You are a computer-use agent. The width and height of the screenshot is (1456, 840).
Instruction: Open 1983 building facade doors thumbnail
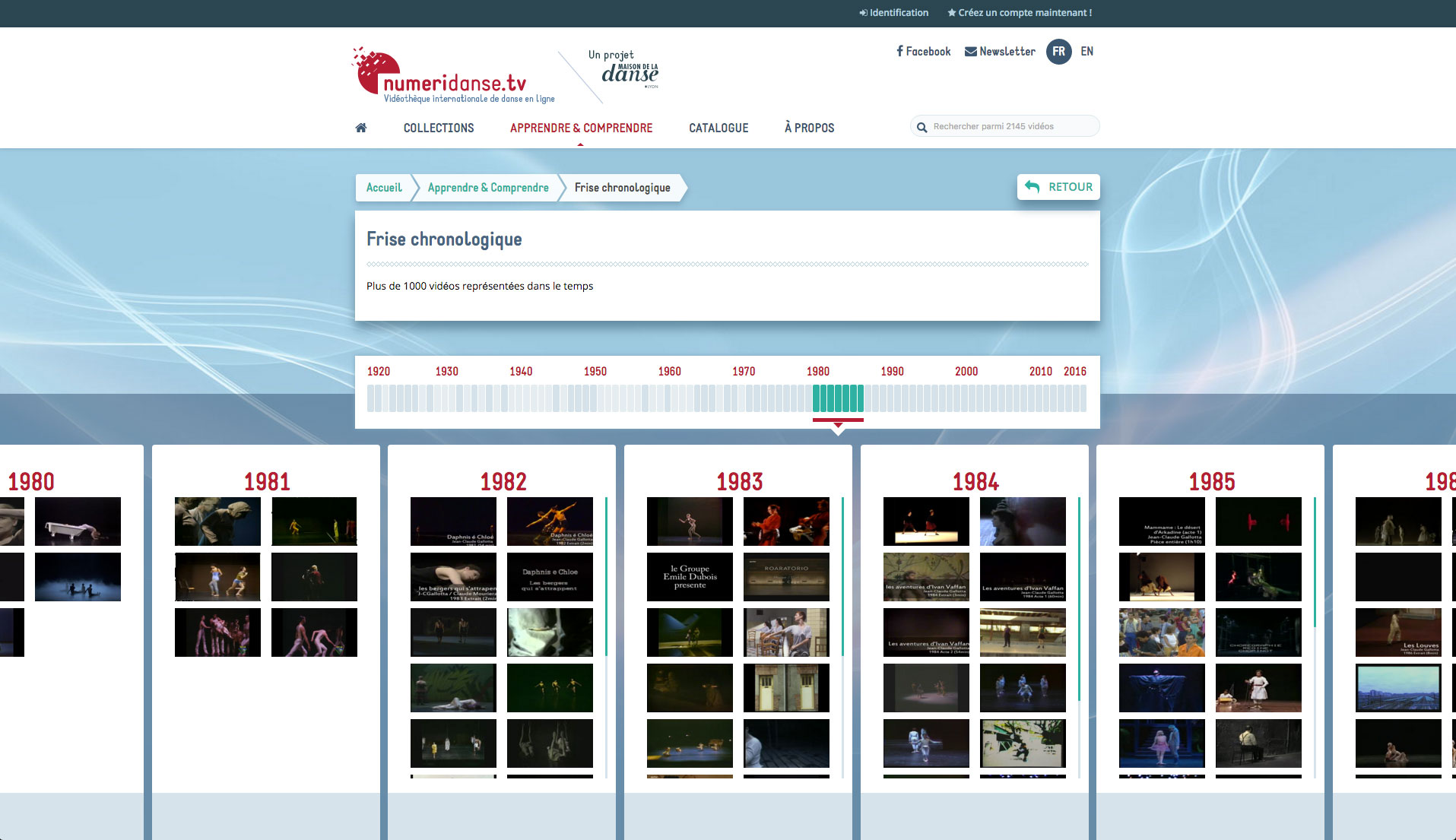coord(786,688)
